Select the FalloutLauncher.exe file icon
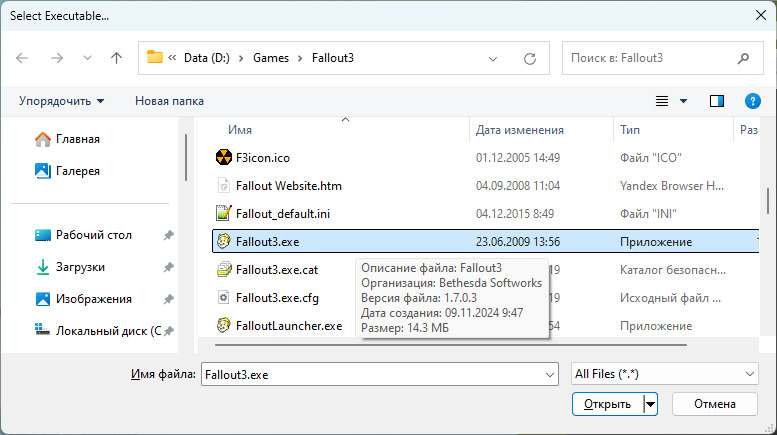This screenshot has width=777, height=435. (224, 325)
